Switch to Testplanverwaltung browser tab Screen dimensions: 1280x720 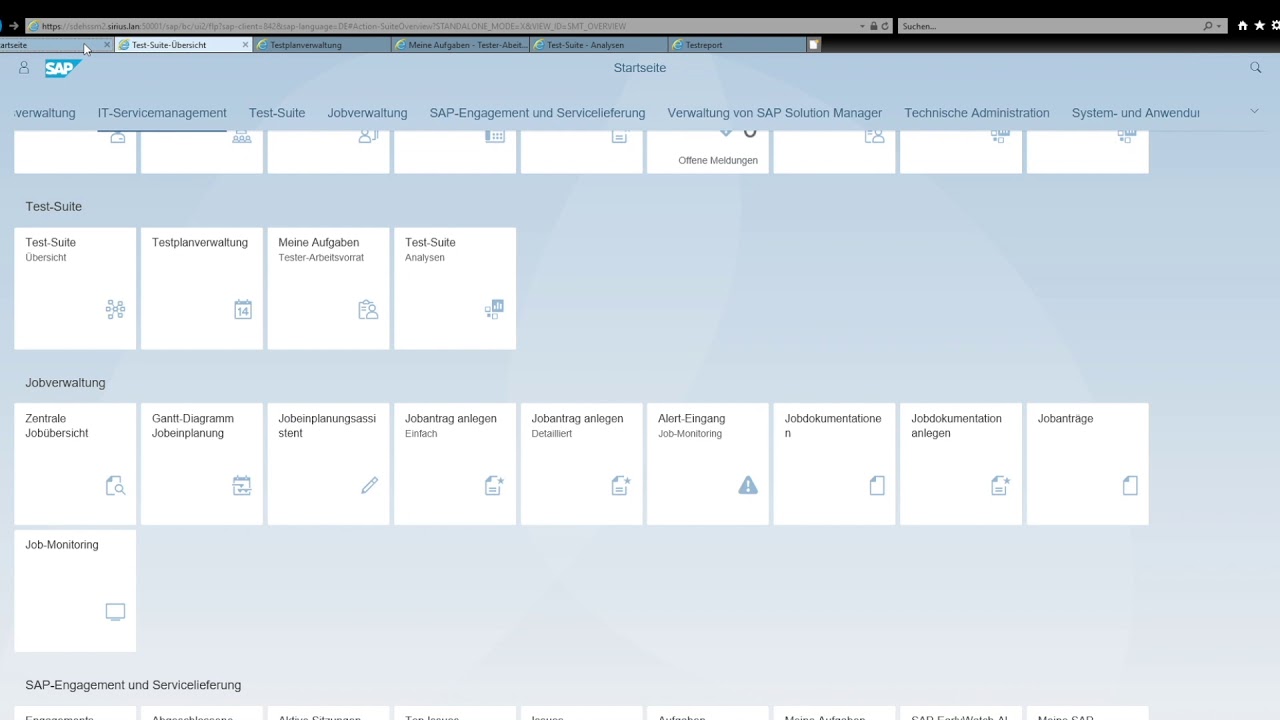323,45
